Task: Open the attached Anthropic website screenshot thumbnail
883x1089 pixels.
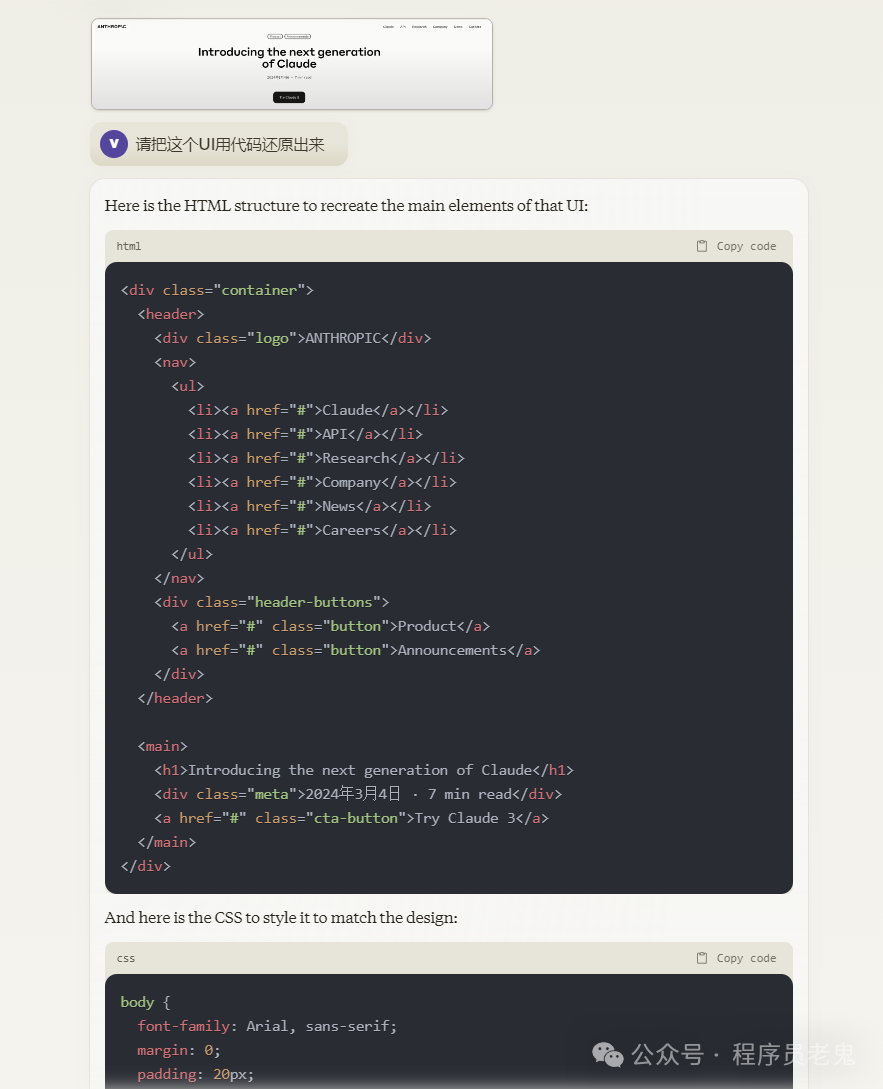Action: click(x=292, y=64)
